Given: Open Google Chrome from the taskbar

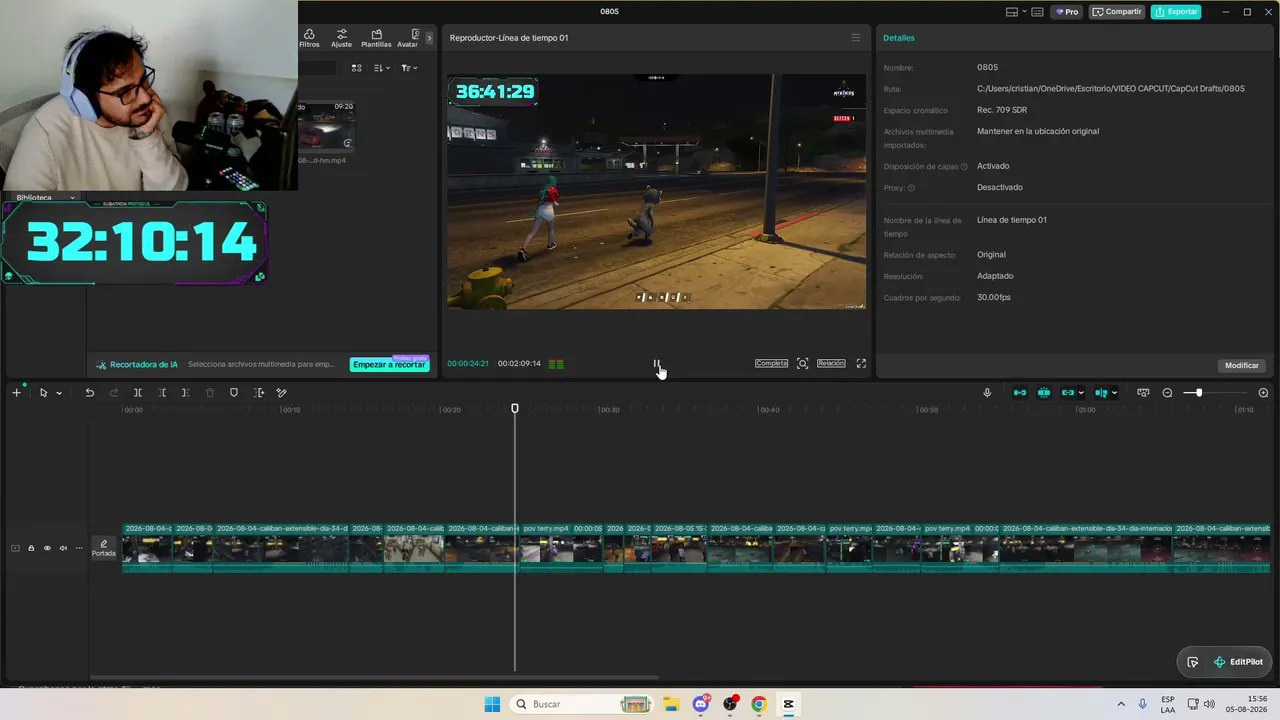Looking at the screenshot, I should click(x=759, y=704).
